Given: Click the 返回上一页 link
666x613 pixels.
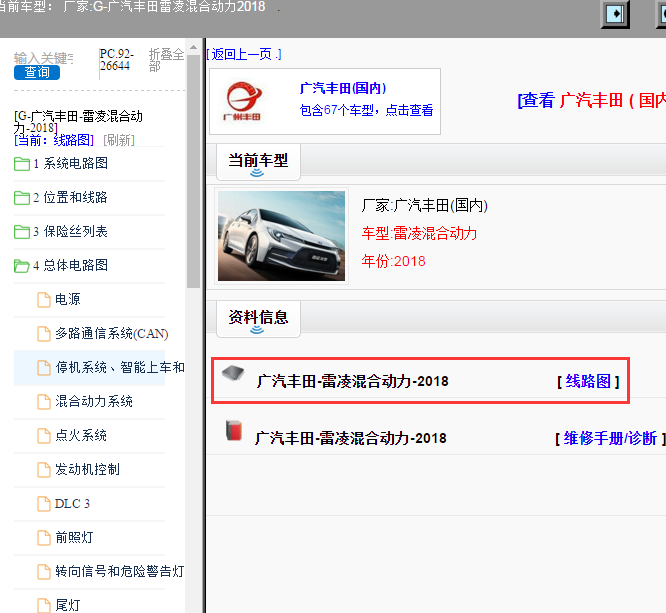Looking at the screenshot, I should [x=244, y=54].
